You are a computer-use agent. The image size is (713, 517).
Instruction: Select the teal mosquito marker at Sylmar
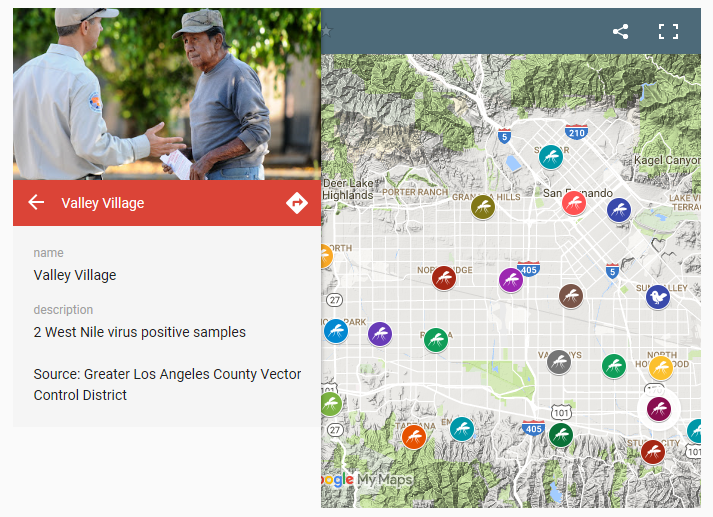pos(551,157)
